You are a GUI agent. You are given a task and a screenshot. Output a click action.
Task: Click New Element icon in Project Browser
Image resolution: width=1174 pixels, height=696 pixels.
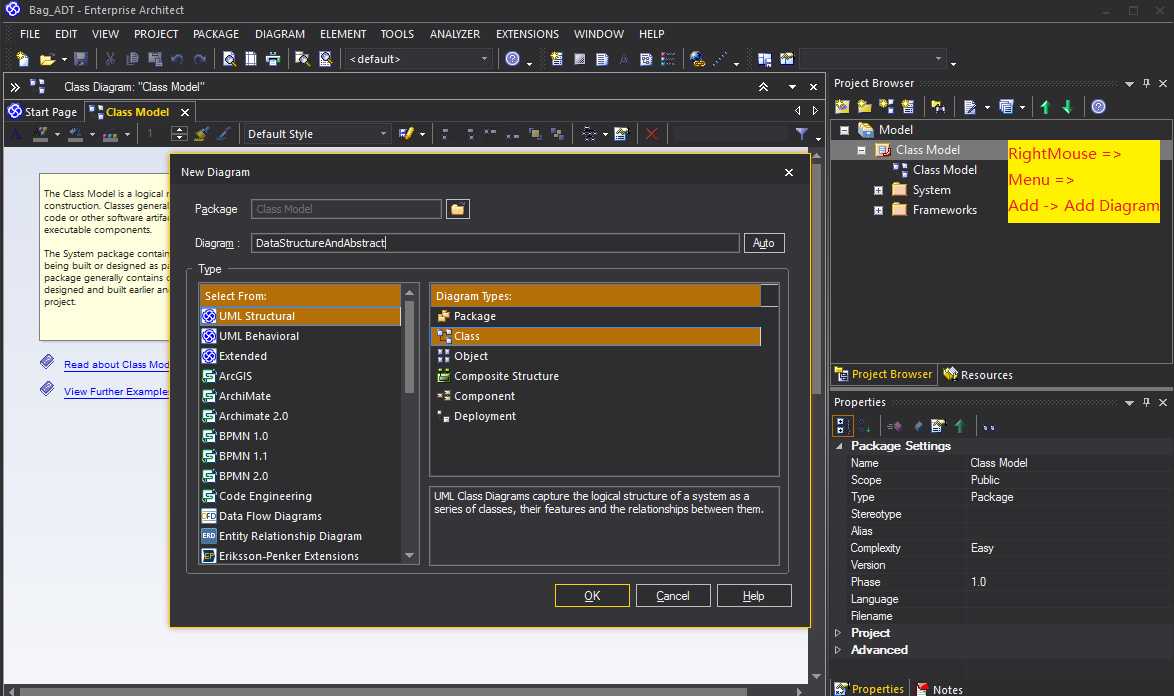tap(908, 107)
